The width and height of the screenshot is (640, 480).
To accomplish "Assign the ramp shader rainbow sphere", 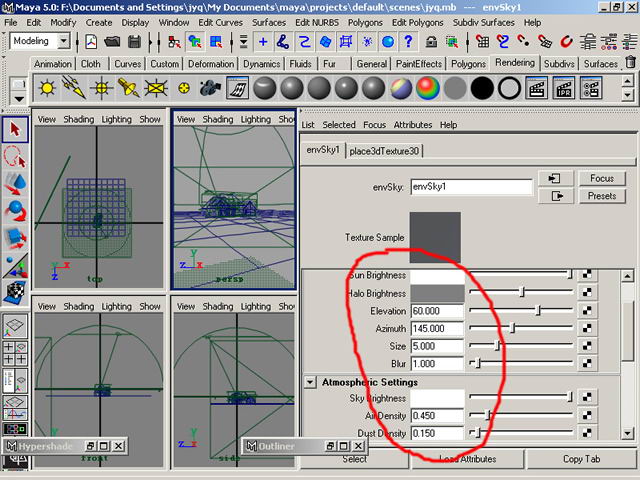I will click(428, 88).
